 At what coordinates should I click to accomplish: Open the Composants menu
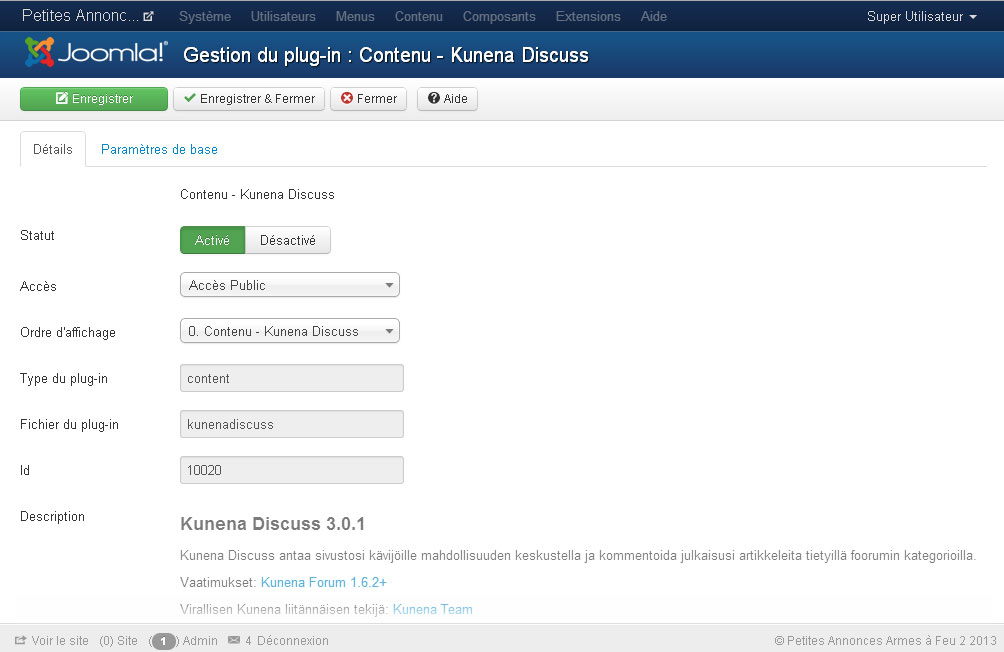499,17
